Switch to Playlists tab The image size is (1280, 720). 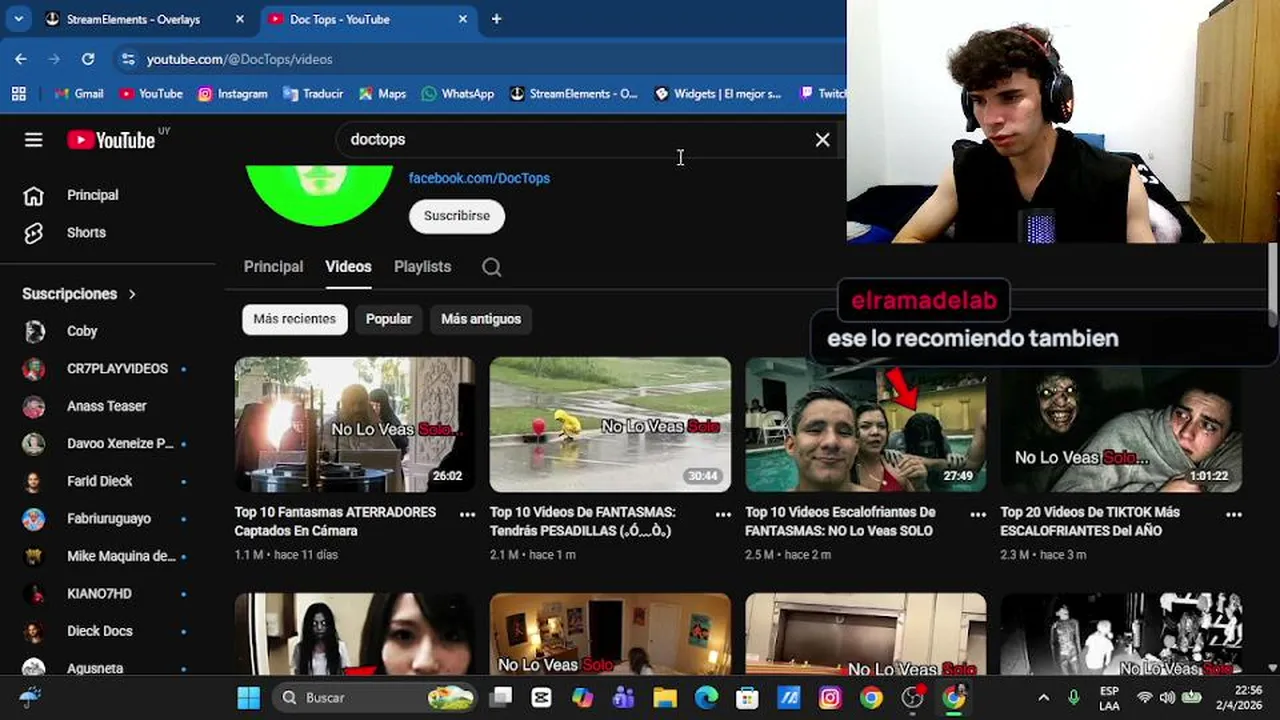[x=422, y=267]
